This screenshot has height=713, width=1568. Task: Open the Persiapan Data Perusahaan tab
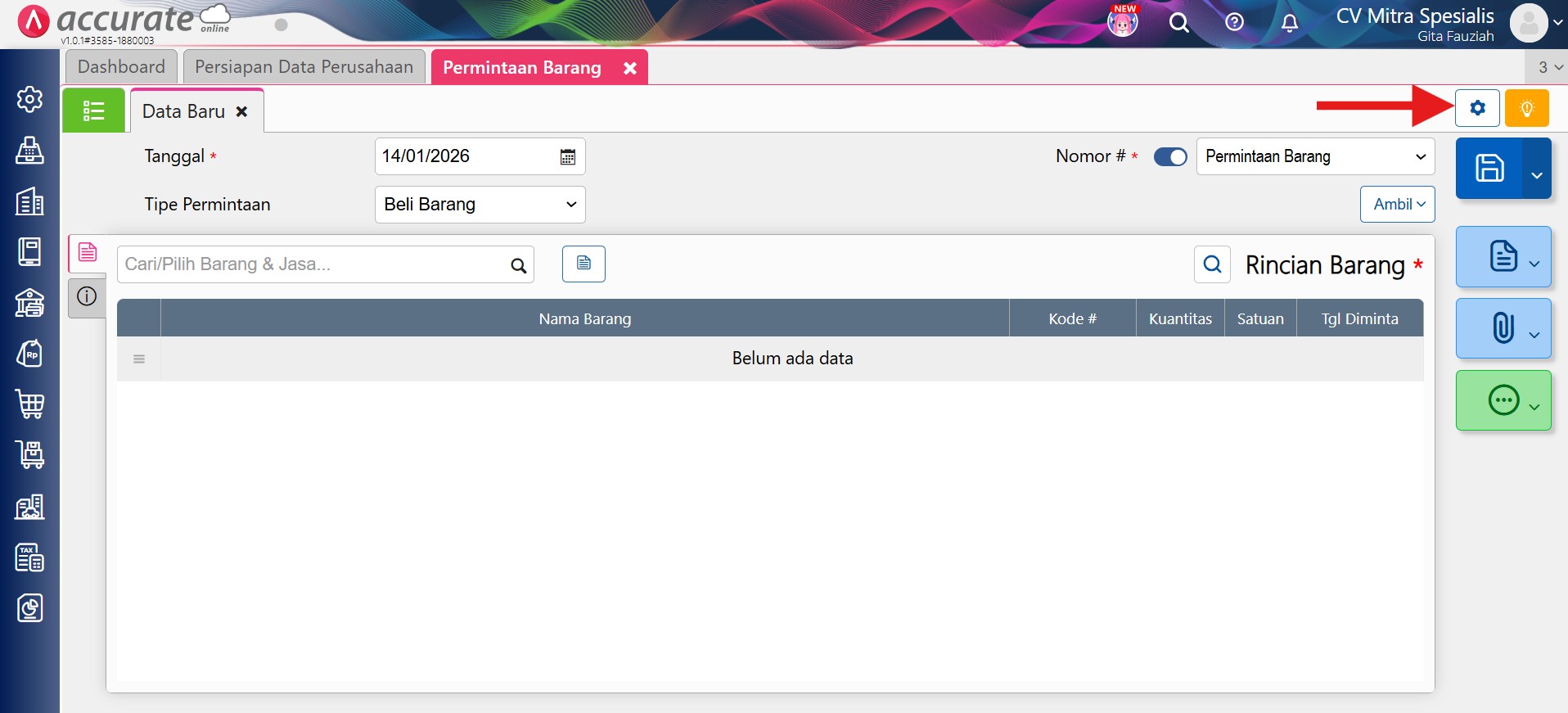[304, 67]
